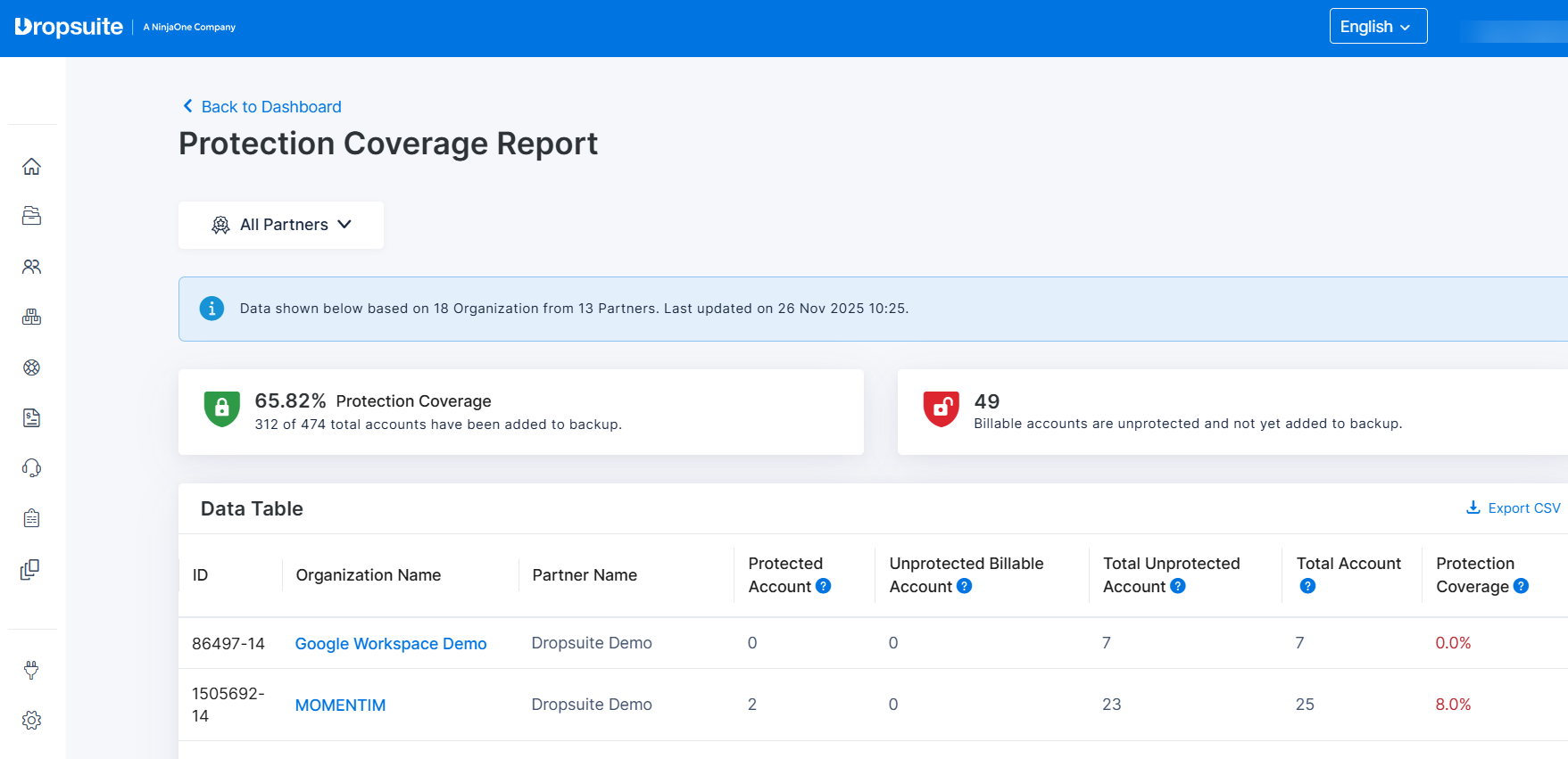1568x759 pixels.
Task: Click Export CSV link
Action: click(x=1514, y=508)
